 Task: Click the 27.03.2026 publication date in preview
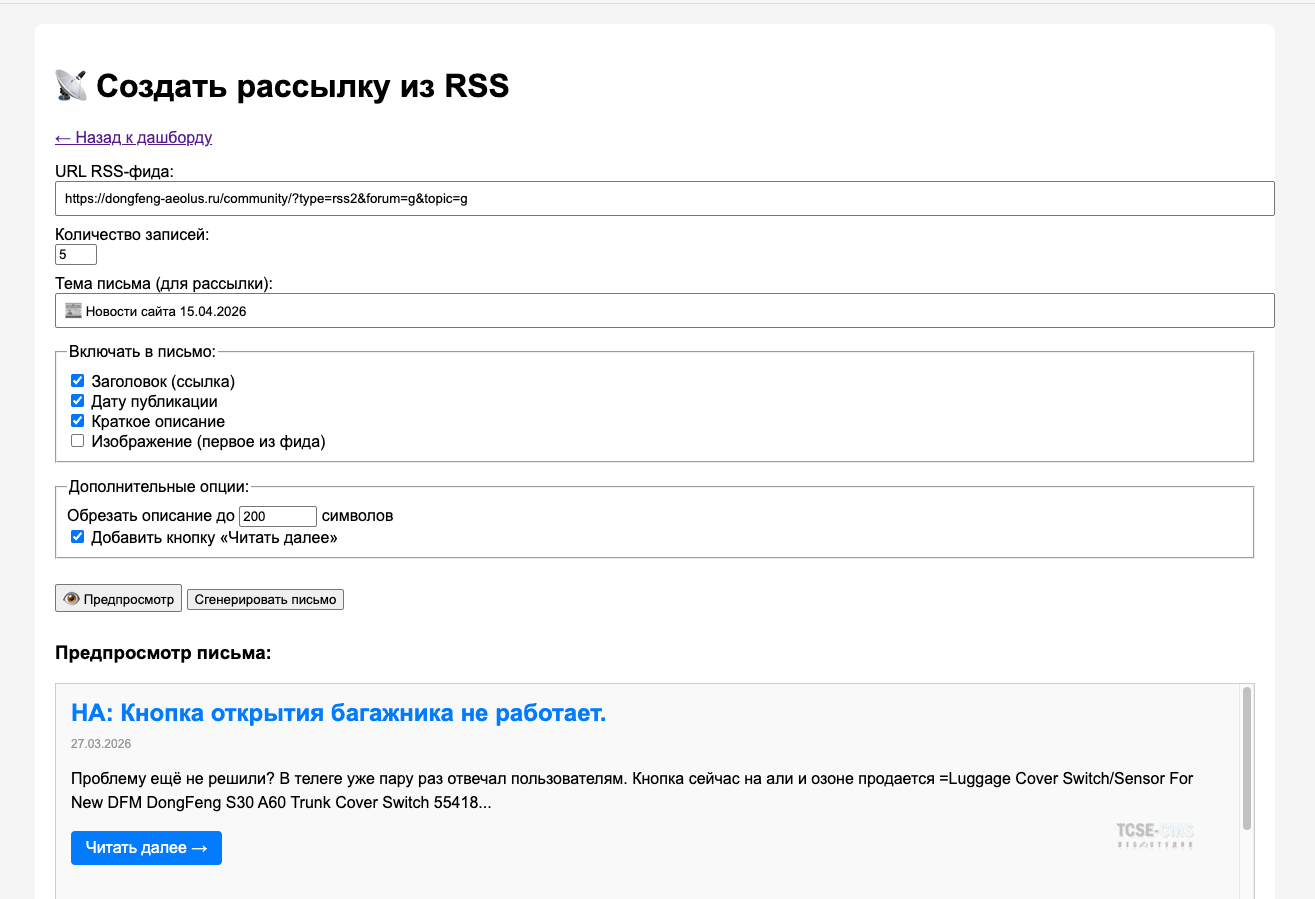(101, 744)
